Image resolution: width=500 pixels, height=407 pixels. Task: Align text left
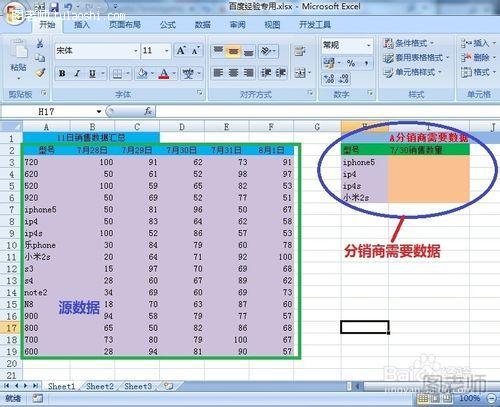[218, 72]
